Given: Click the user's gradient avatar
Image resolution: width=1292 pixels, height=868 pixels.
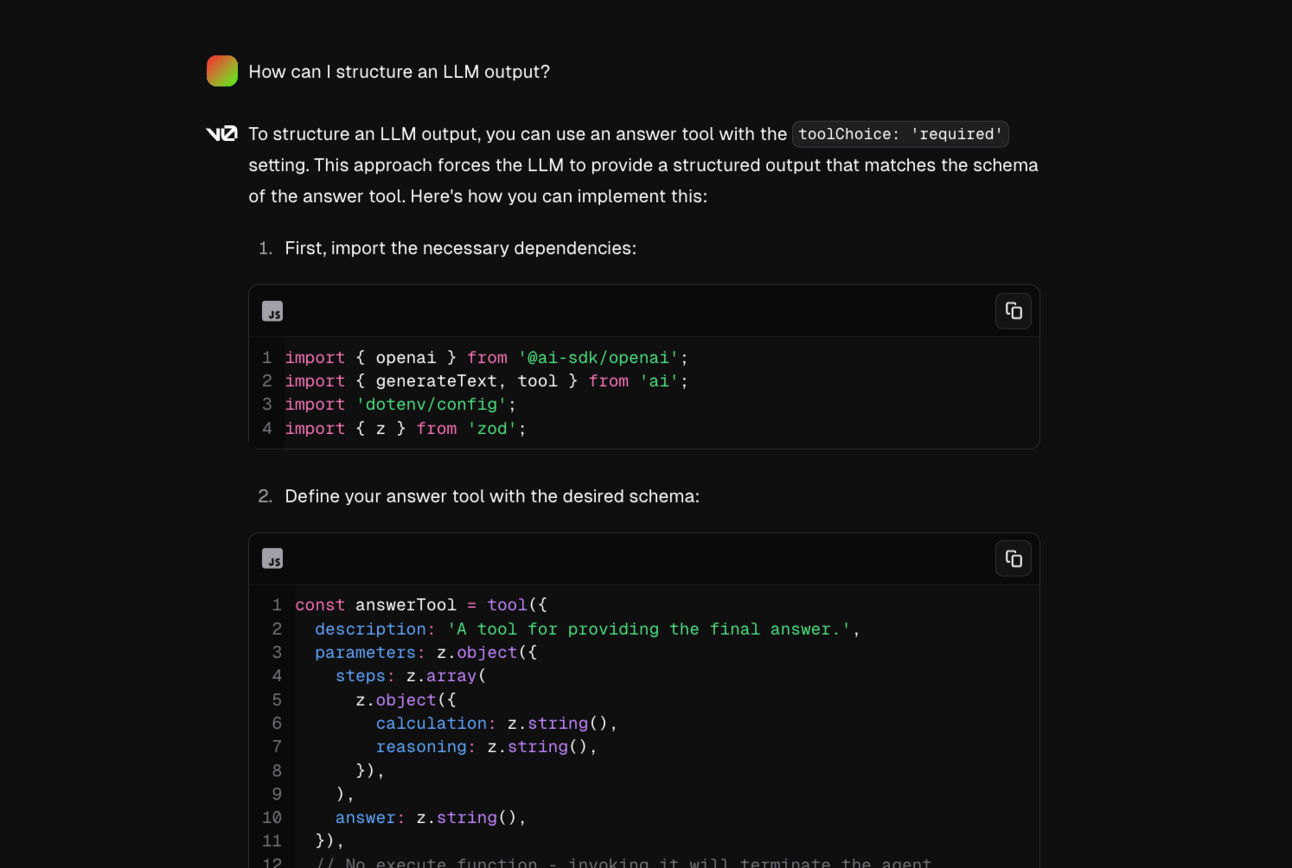Looking at the screenshot, I should tap(222, 71).
